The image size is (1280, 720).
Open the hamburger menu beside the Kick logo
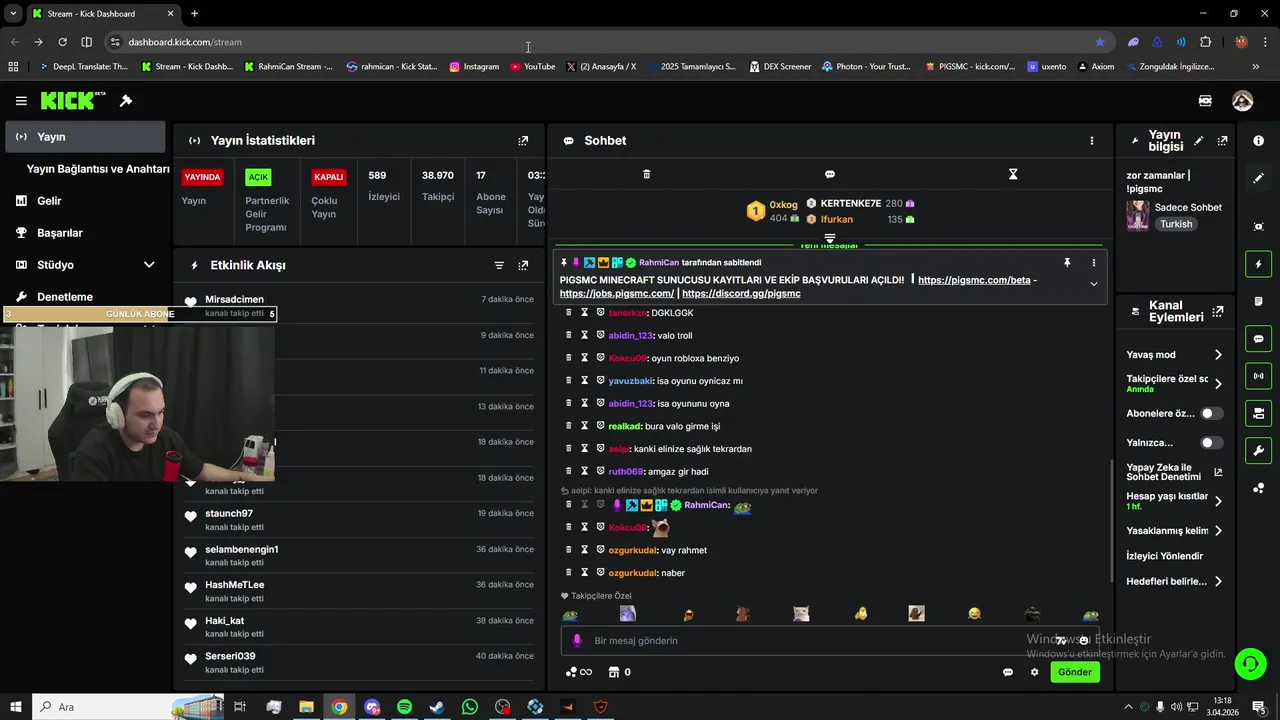tap(21, 101)
